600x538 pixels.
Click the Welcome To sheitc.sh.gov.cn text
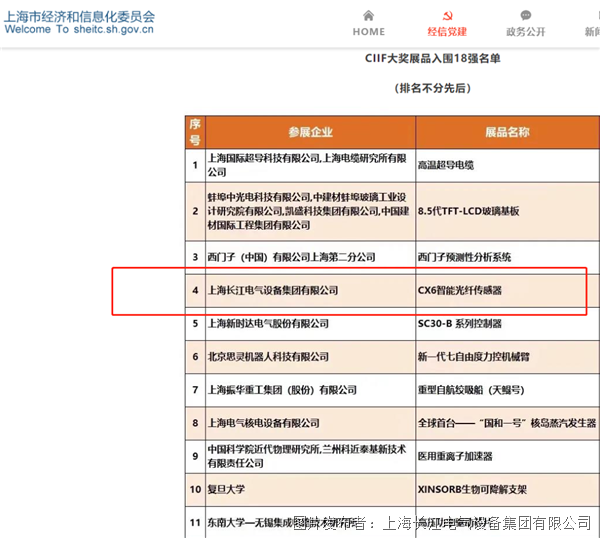(79, 29)
